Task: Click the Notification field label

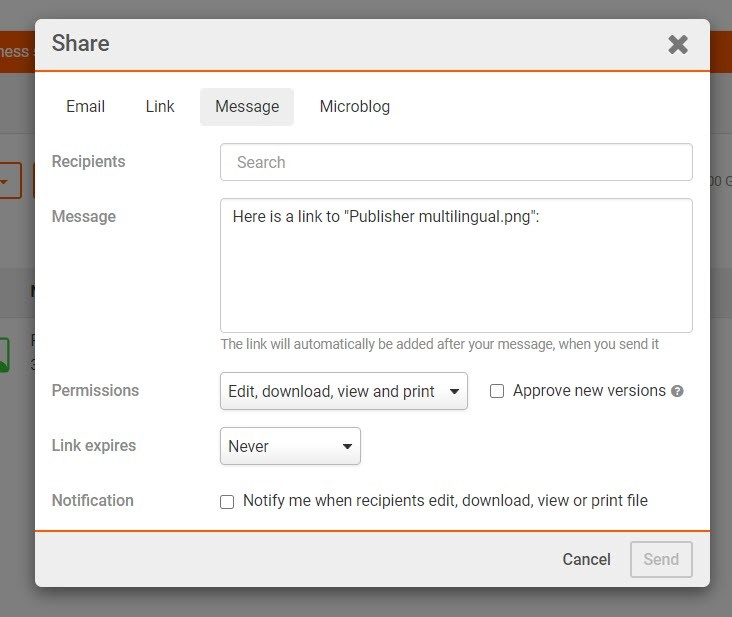Action: (x=93, y=500)
